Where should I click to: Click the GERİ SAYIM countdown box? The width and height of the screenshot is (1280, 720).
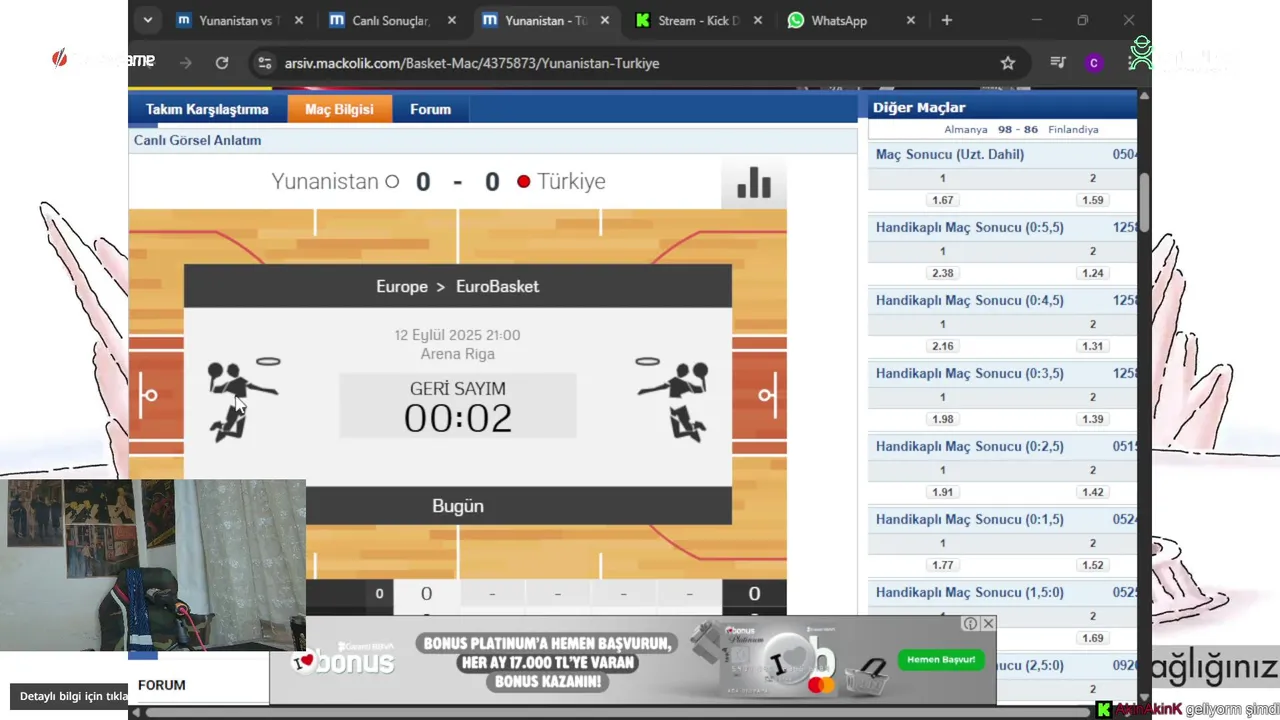(458, 406)
